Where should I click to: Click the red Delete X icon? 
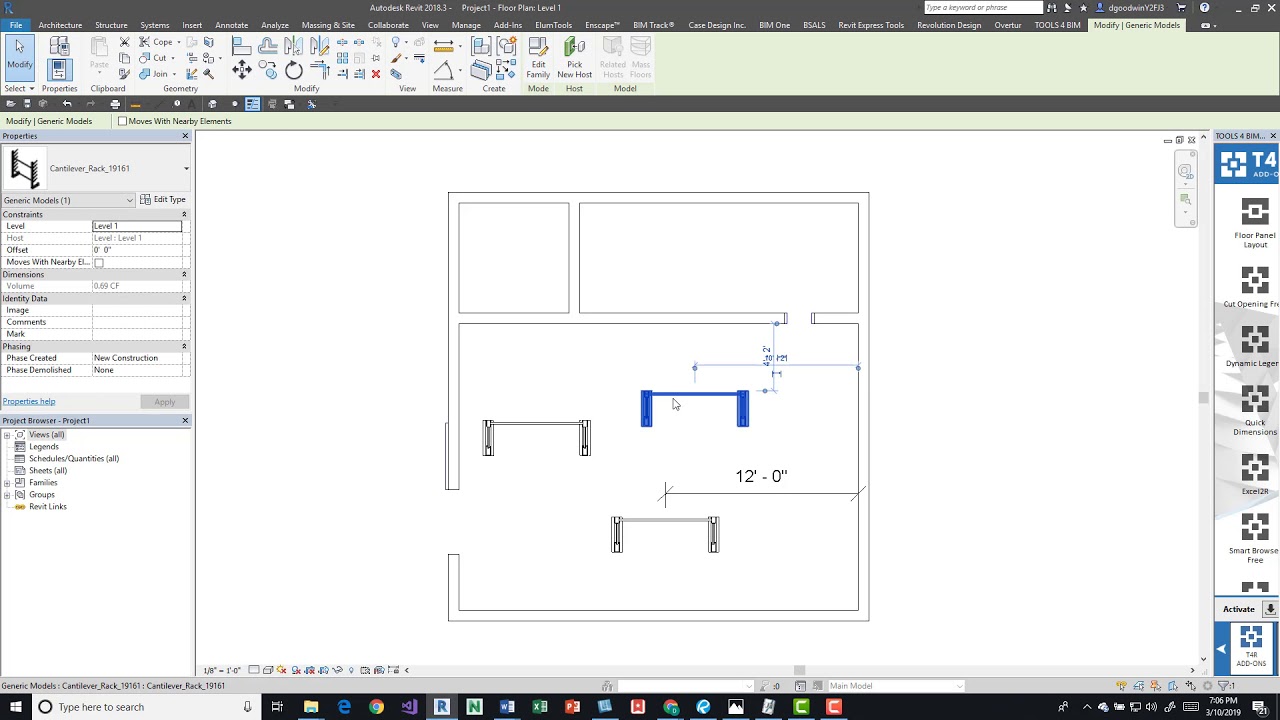(x=375, y=73)
